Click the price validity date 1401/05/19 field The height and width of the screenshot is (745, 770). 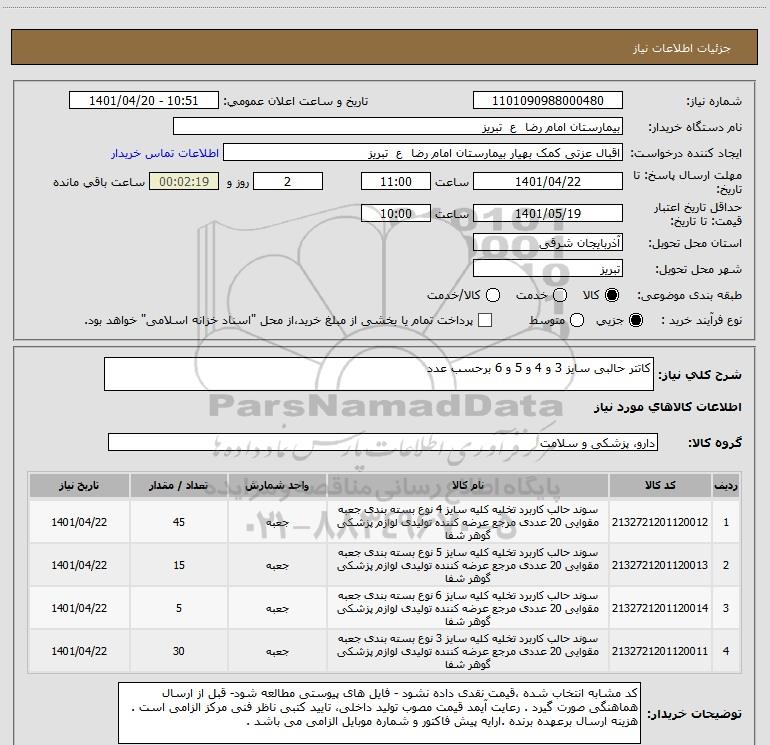tap(548, 213)
